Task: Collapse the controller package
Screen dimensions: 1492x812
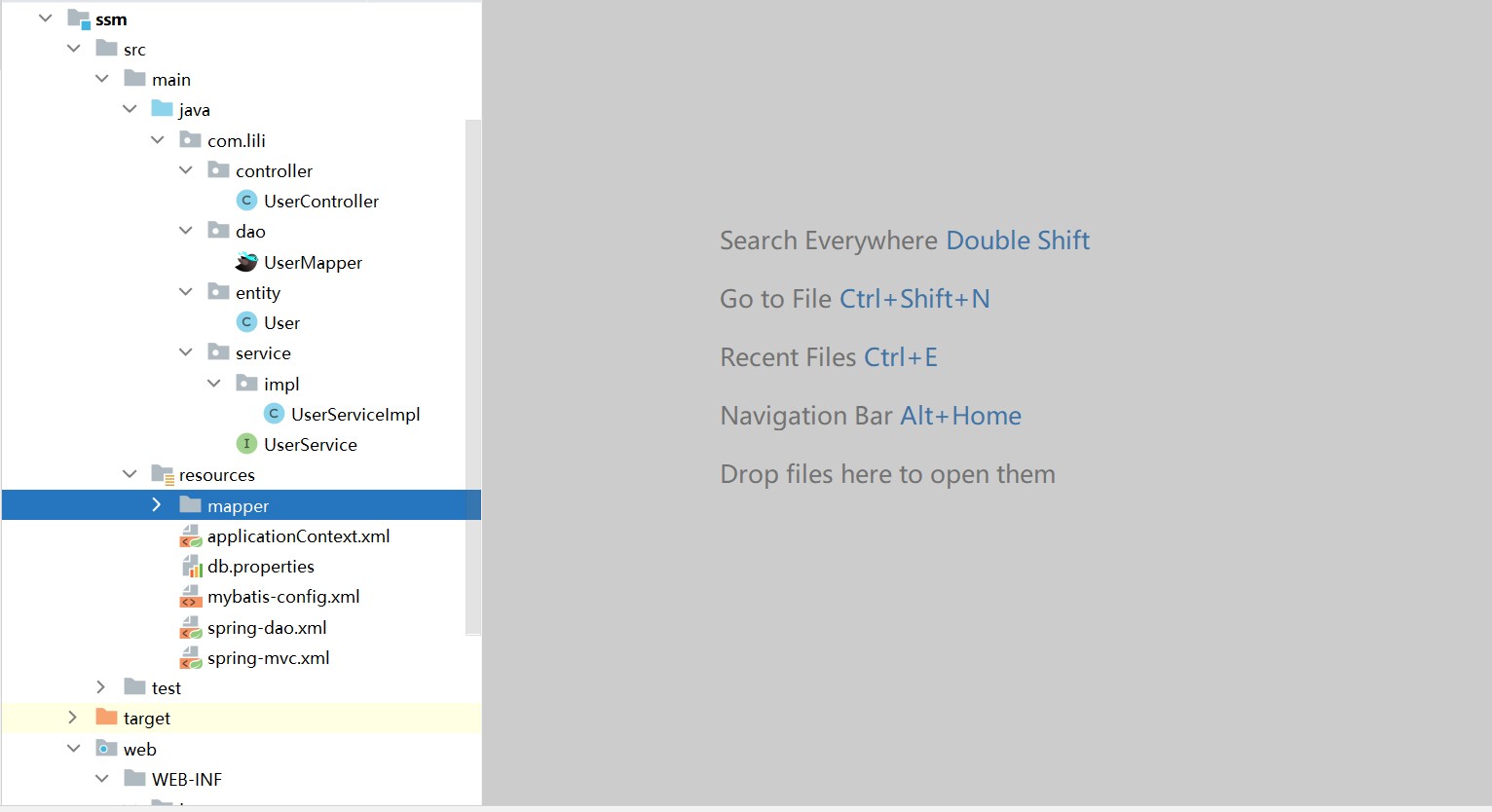Action: point(185,170)
